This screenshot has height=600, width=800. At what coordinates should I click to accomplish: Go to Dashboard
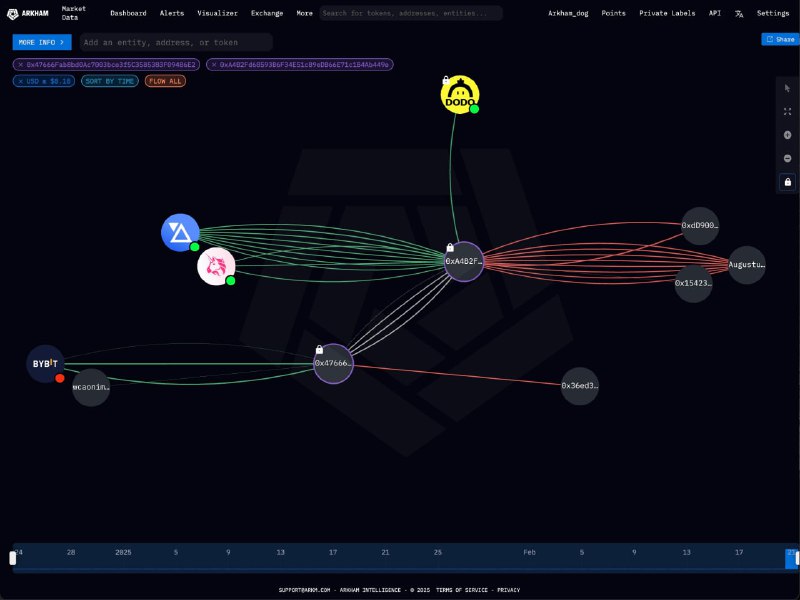pos(128,13)
